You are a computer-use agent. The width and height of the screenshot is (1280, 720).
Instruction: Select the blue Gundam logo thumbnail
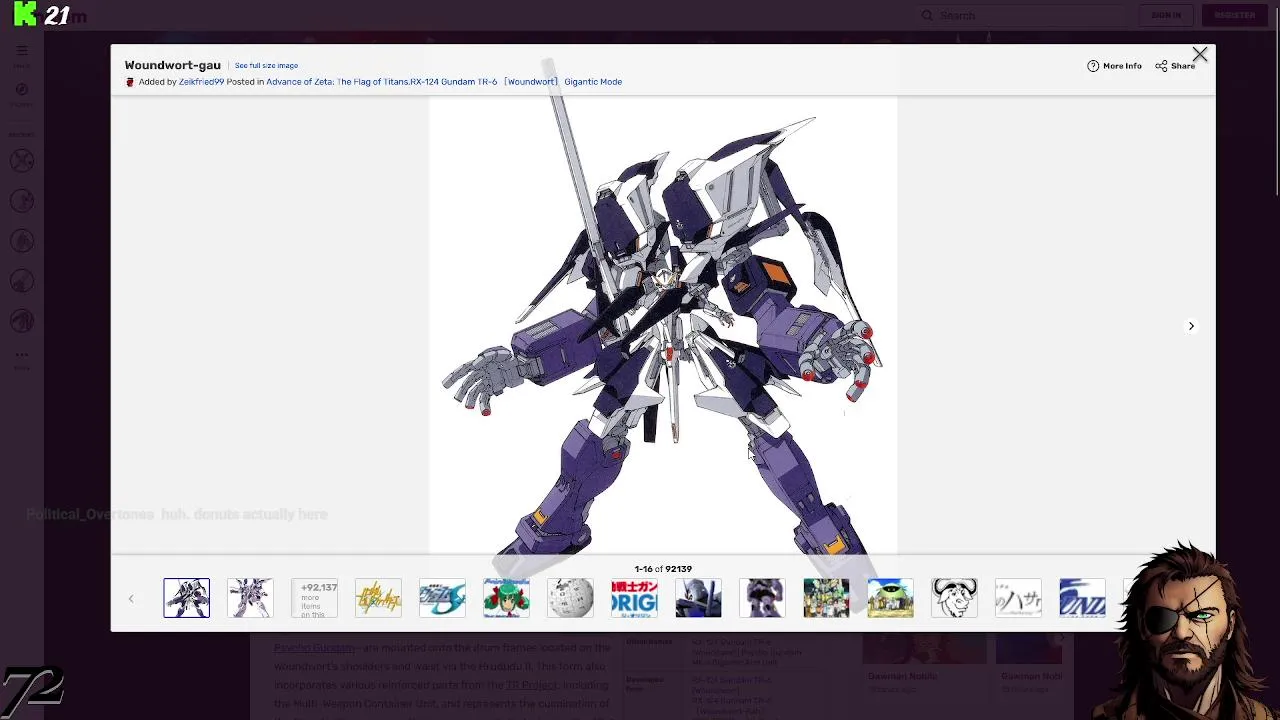[x=442, y=598]
